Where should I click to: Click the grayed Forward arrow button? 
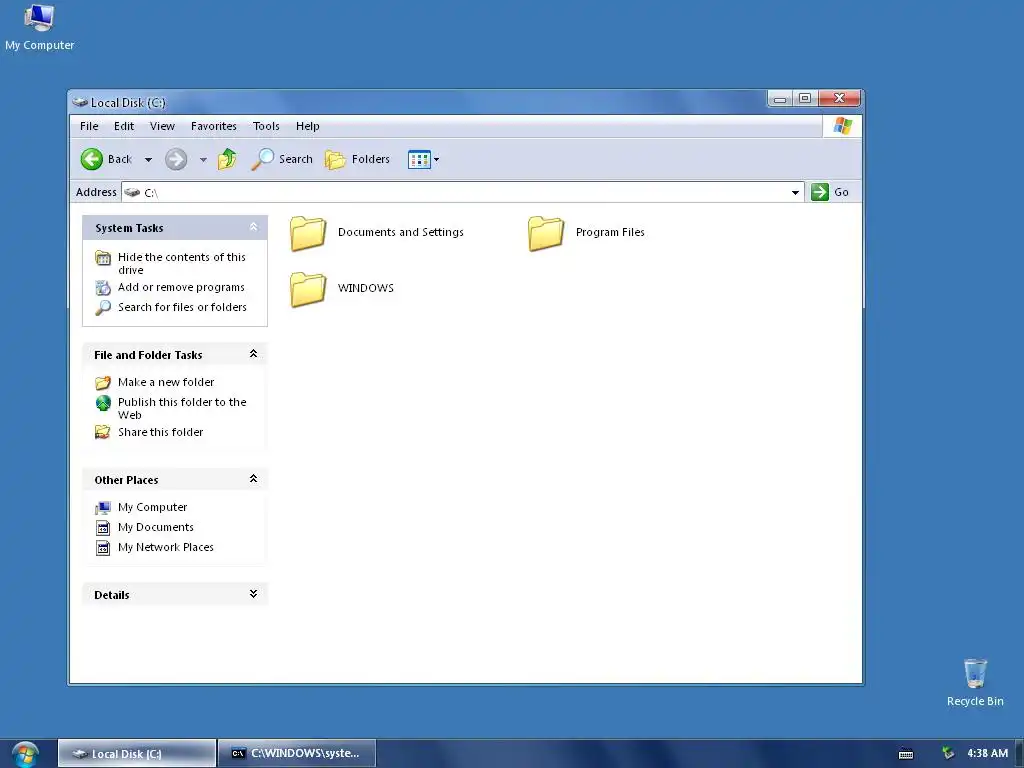[176, 159]
